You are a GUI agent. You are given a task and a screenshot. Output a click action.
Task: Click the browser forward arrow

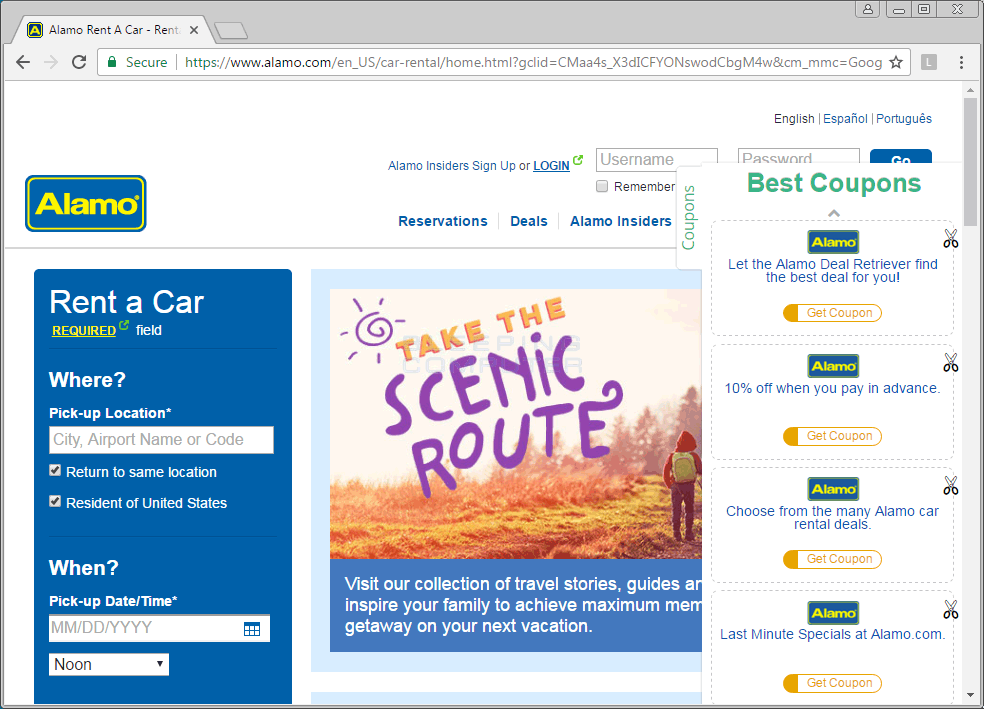[x=51, y=62]
